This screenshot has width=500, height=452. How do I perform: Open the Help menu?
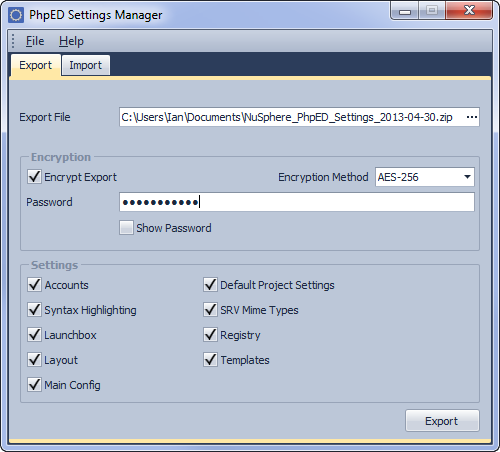[71, 41]
